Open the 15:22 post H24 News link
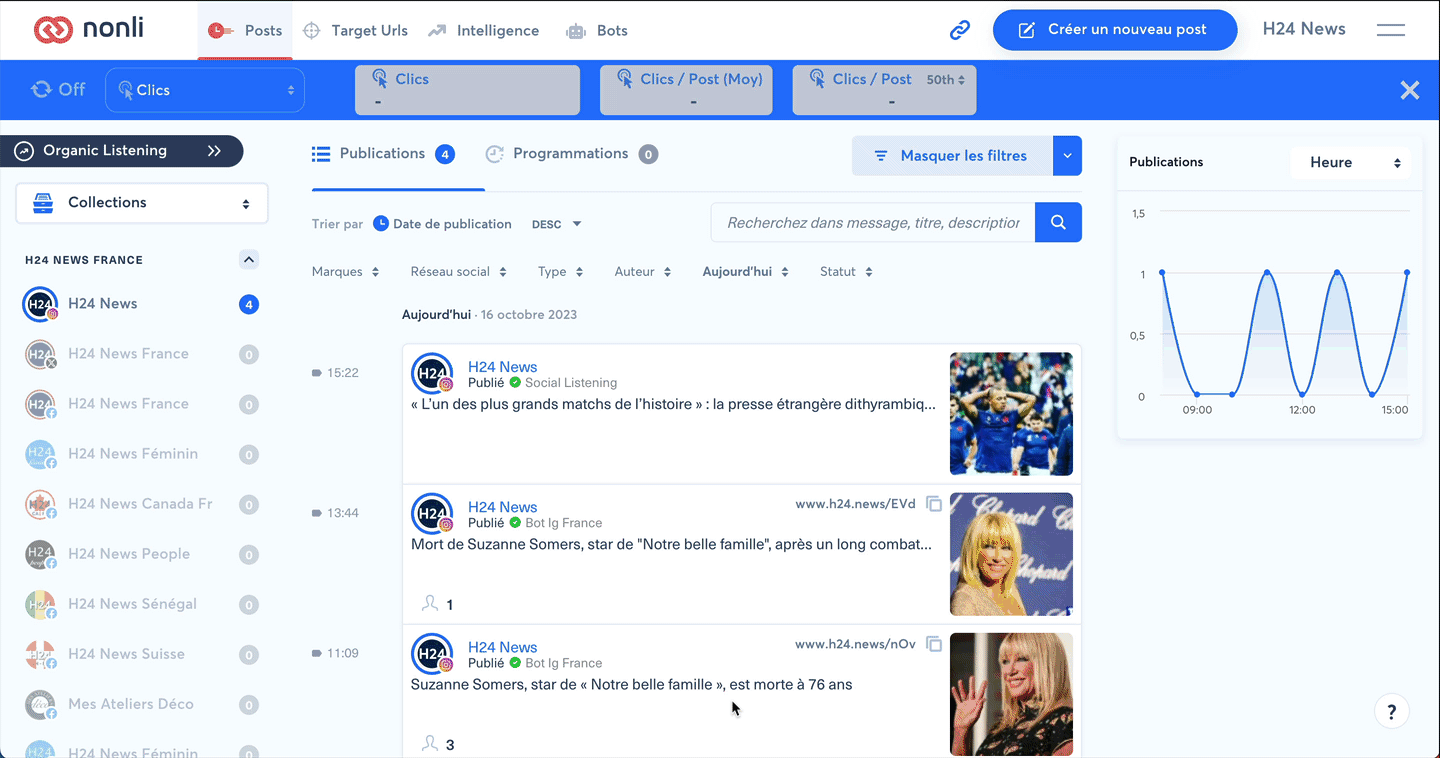This screenshot has height=758, width=1440. 502,367
